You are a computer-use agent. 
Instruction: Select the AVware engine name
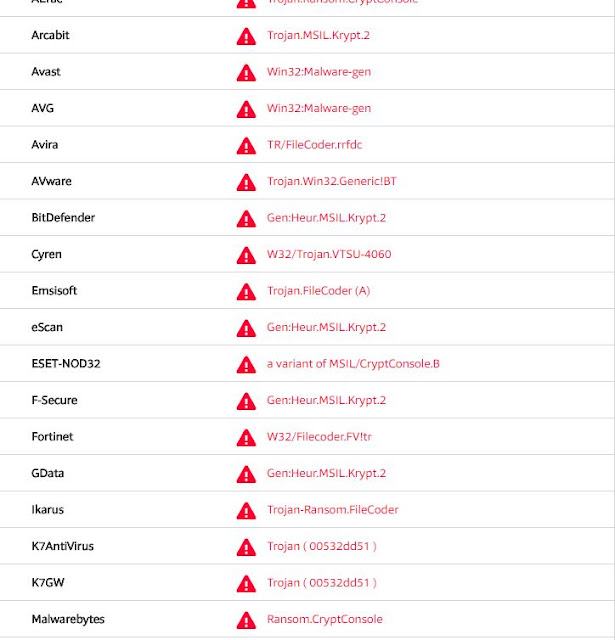(x=51, y=182)
